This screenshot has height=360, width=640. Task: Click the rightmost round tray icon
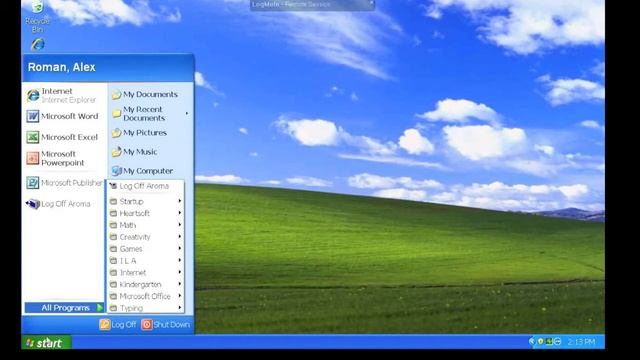[558, 341]
